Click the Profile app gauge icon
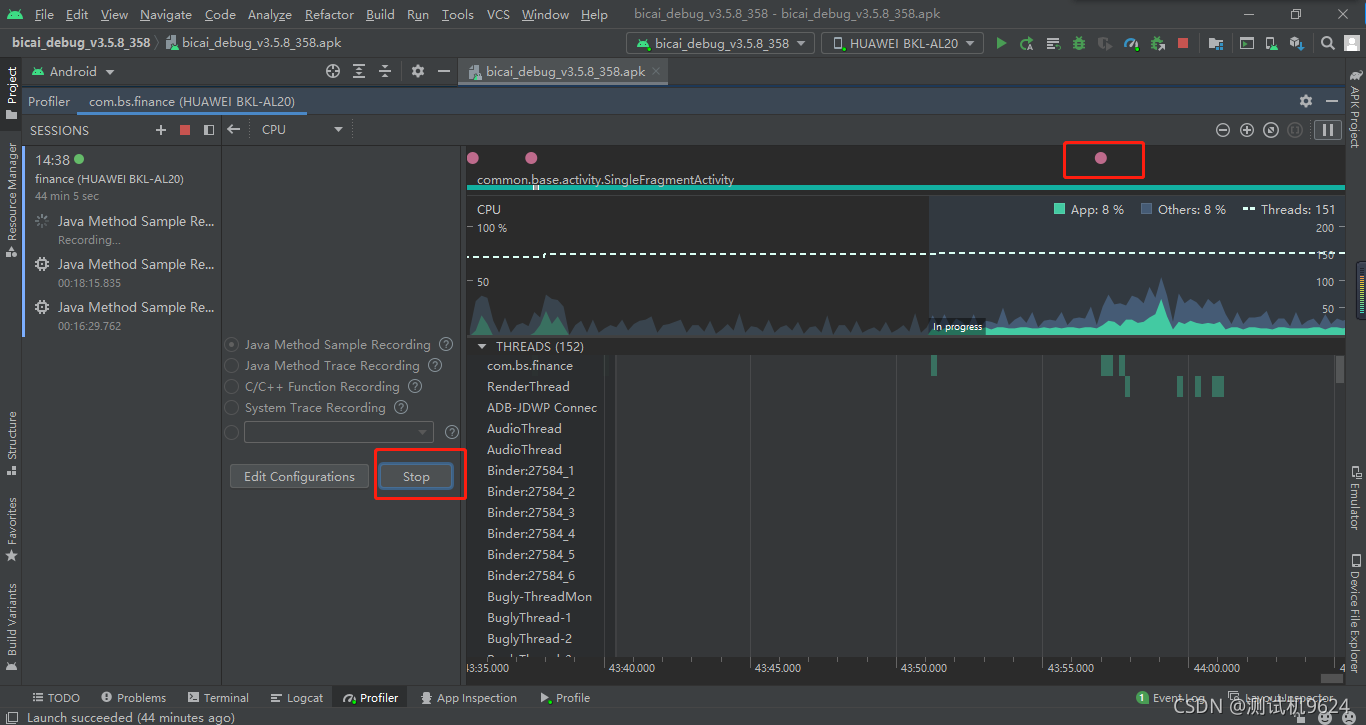The height and width of the screenshot is (725, 1366). (x=1131, y=43)
